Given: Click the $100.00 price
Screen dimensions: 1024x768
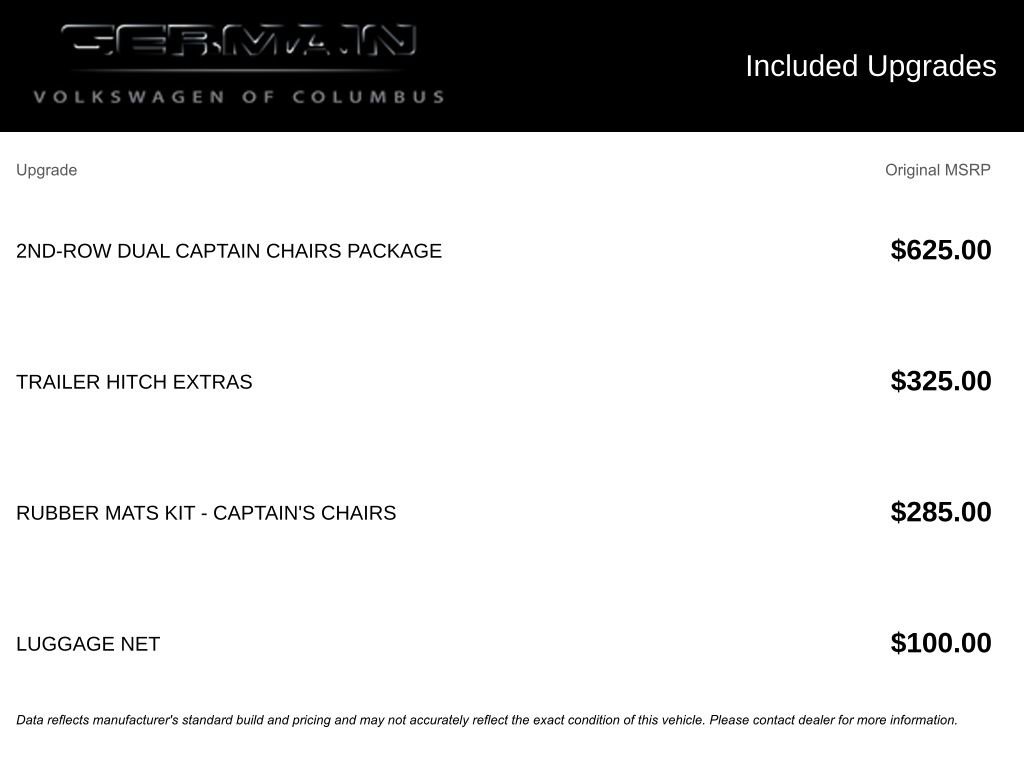Looking at the screenshot, I should pyautogui.click(x=940, y=643).
